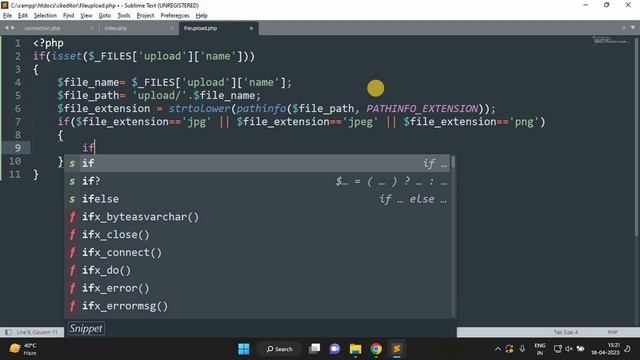Click the Snippet kind label link

(86, 329)
